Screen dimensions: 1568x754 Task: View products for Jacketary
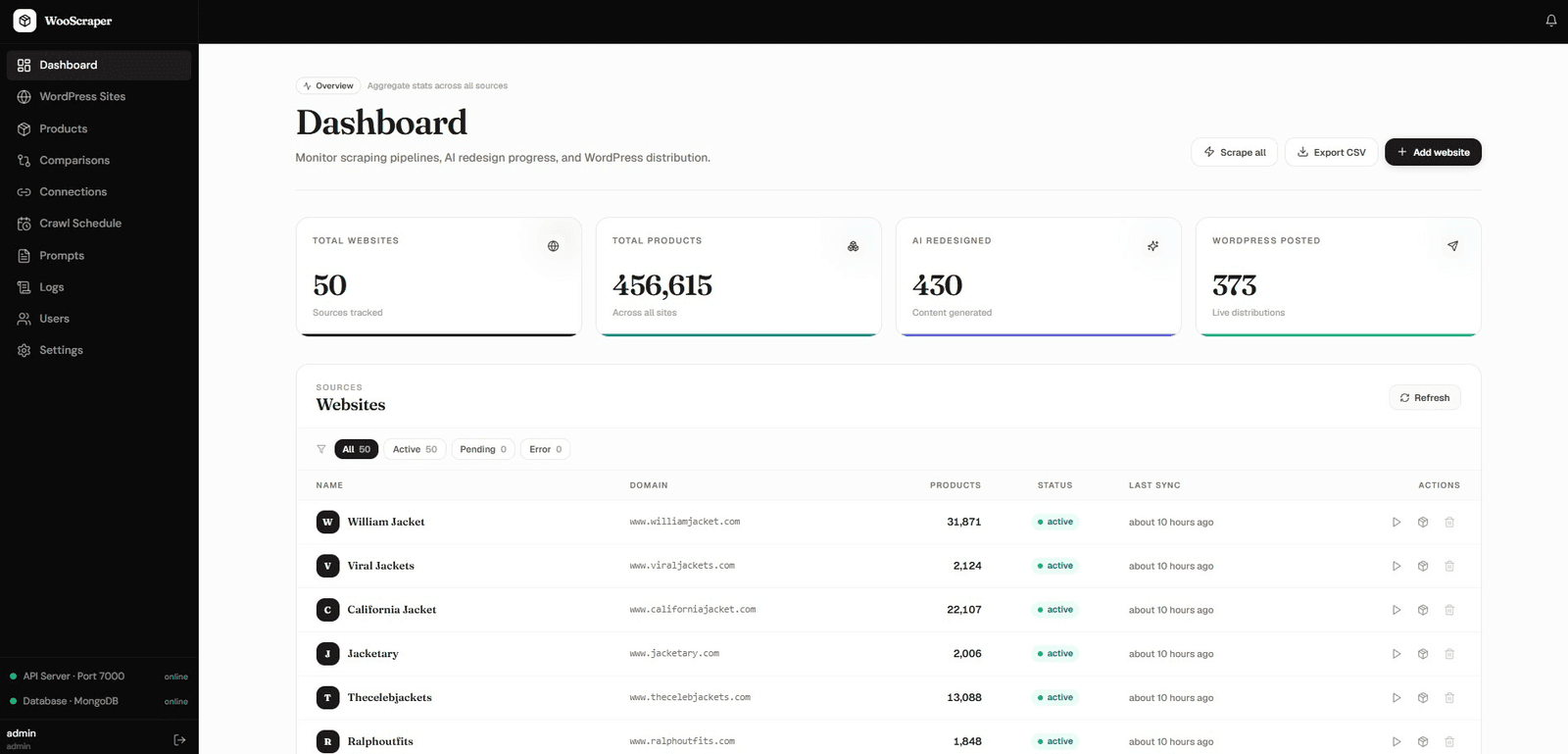click(x=1423, y=654)
